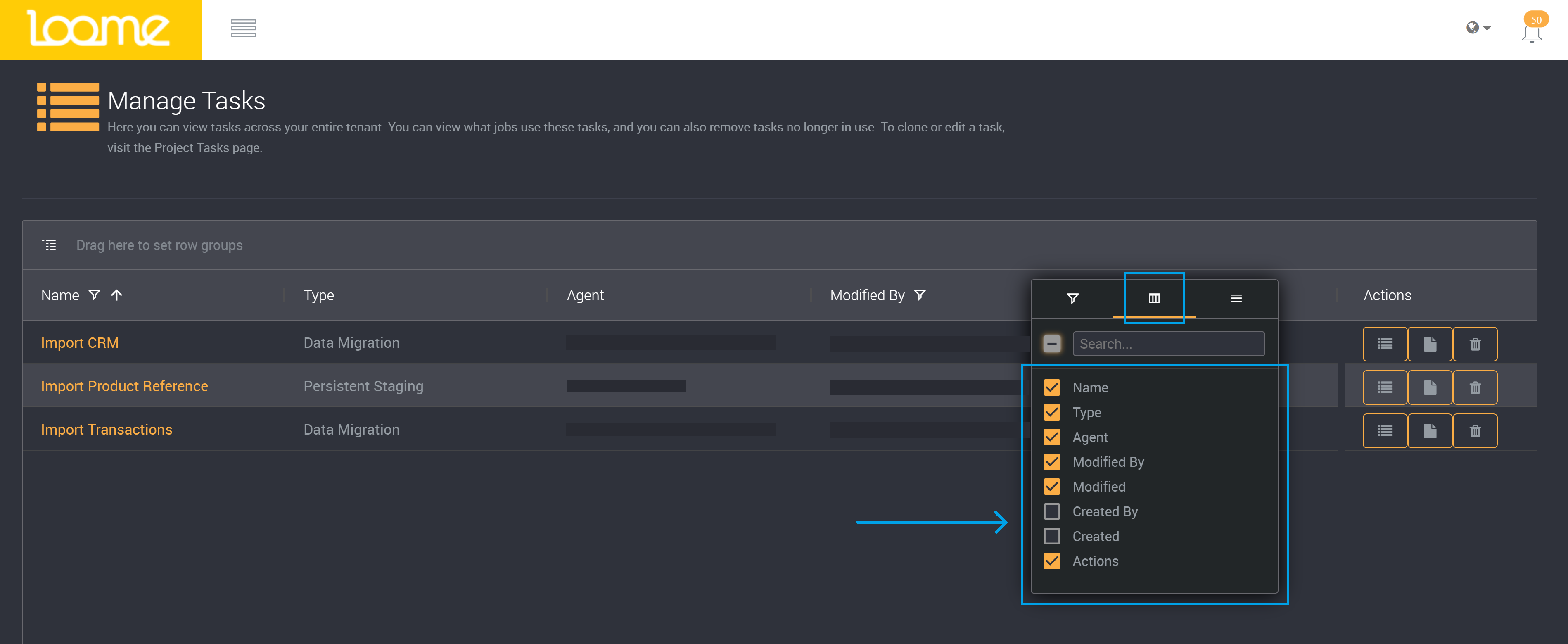Uncheck the Agent column checkbox
This screenshot has height=644, width=1568.
(x=1051, y=437)
